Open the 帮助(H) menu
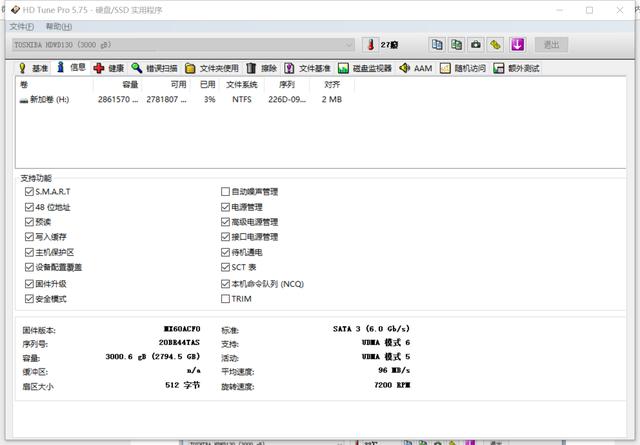This screenshot has height=445, width=640. click(x=59, y=27)
